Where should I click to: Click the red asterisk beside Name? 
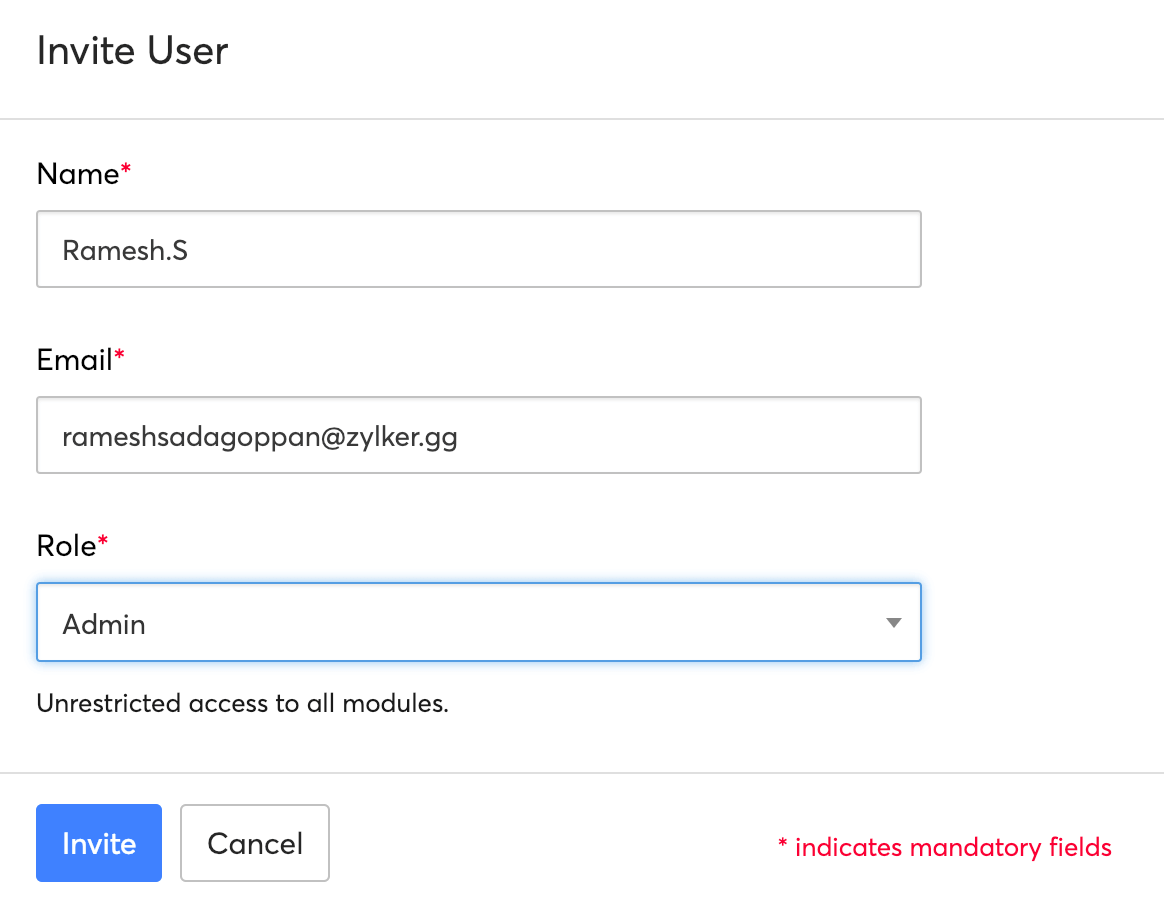124,167
